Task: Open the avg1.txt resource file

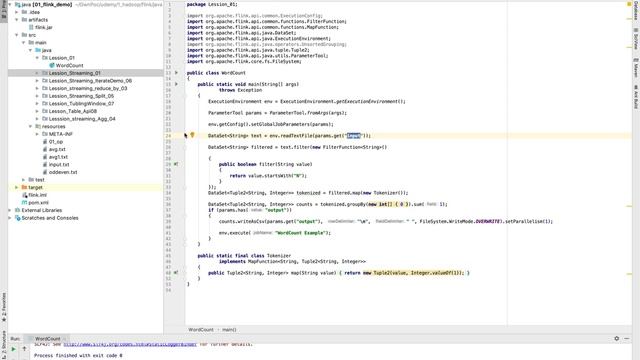Action: click(x=58, y=157)
